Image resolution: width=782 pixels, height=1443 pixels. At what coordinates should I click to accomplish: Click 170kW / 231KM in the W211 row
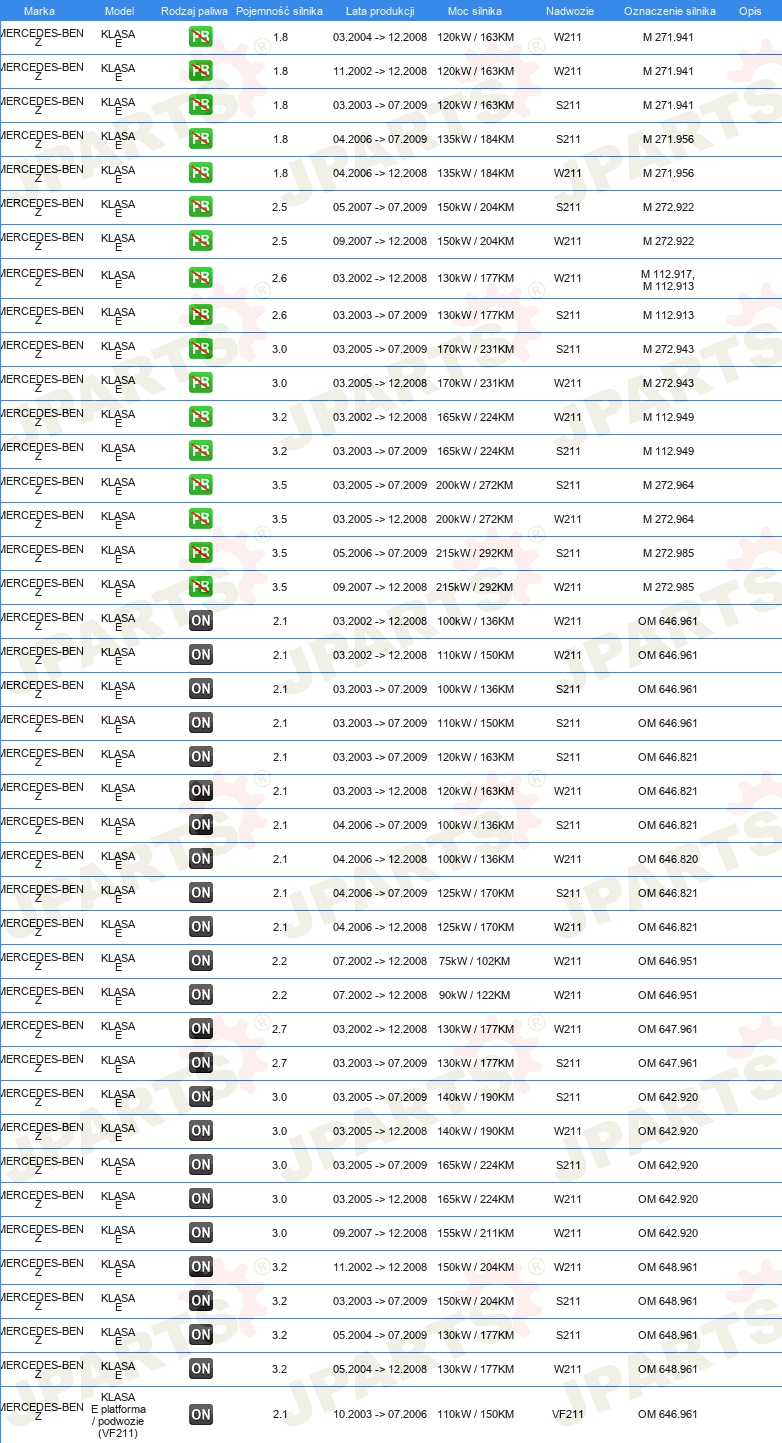(475, 384)
